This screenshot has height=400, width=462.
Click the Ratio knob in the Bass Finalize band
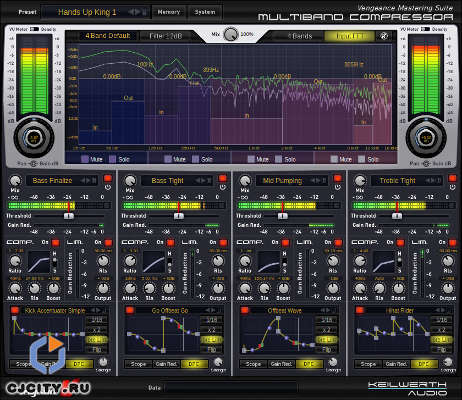tap(15, 261)
